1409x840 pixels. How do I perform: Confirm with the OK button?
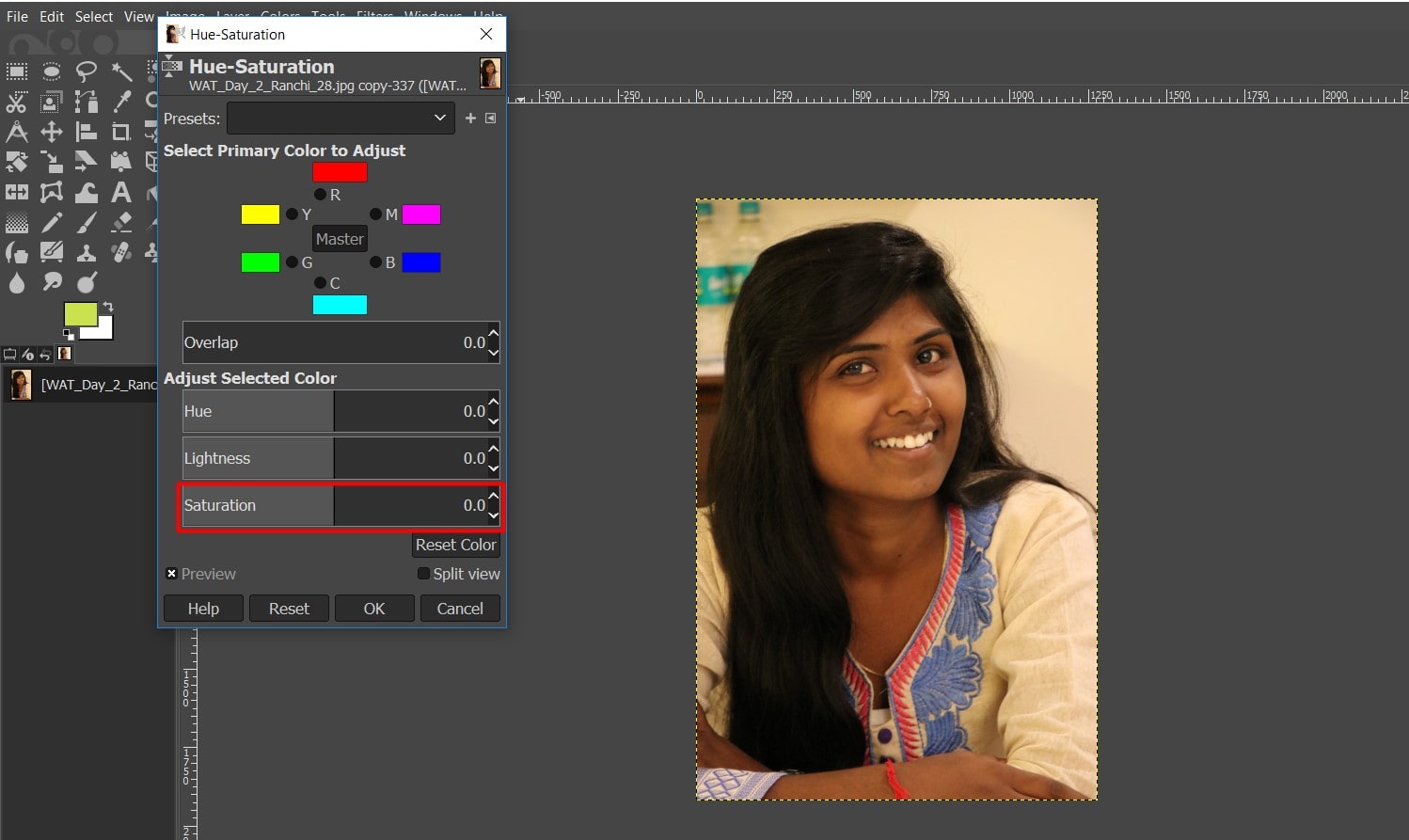pyautogui.click(x=374, y=609)
